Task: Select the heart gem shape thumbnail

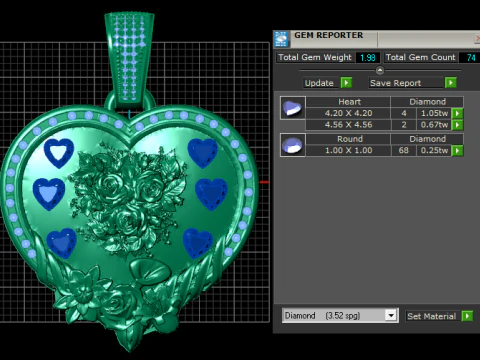Action: coord(293,108)
